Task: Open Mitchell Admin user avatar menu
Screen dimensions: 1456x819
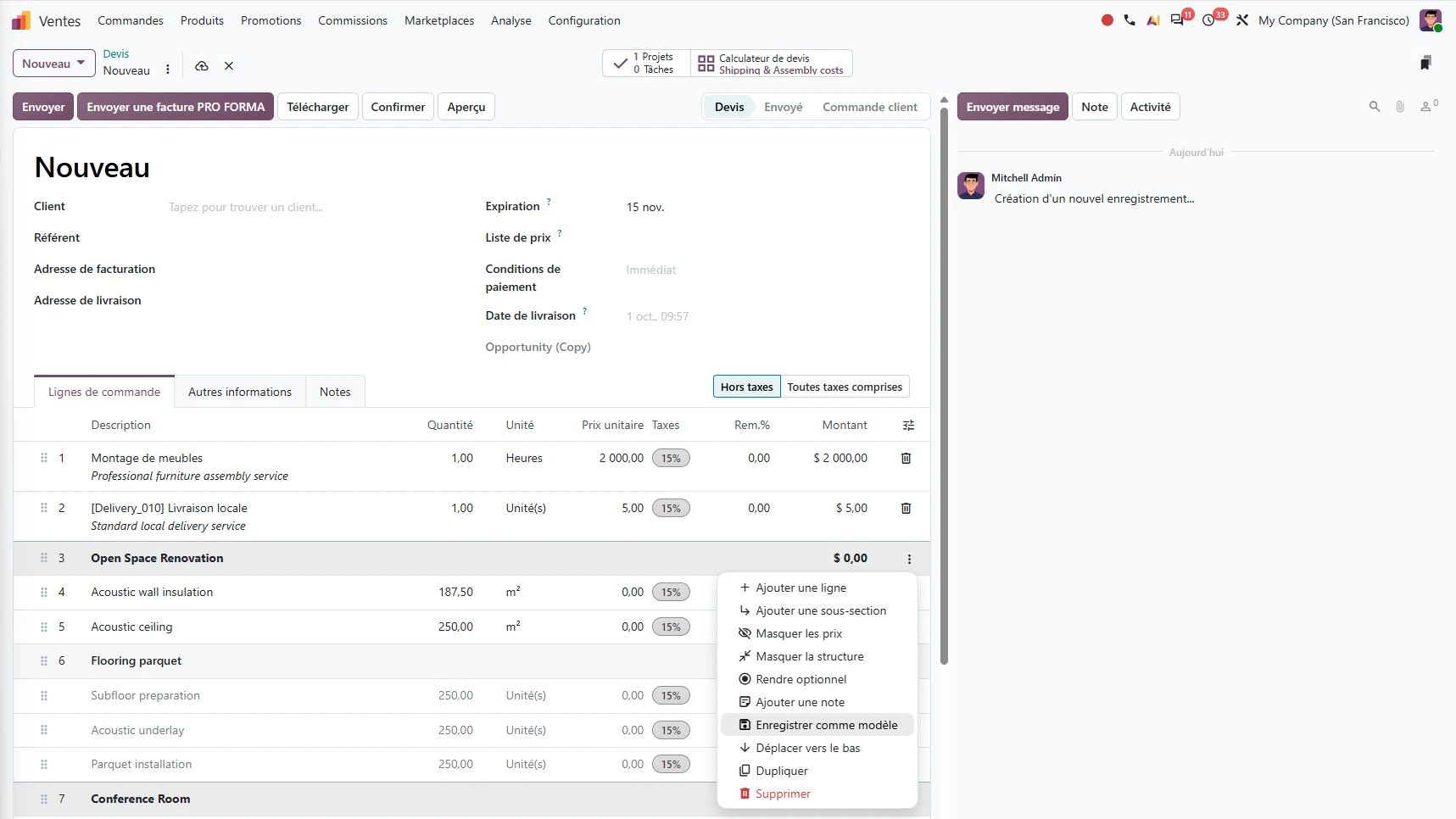Action: (1431, 20)
